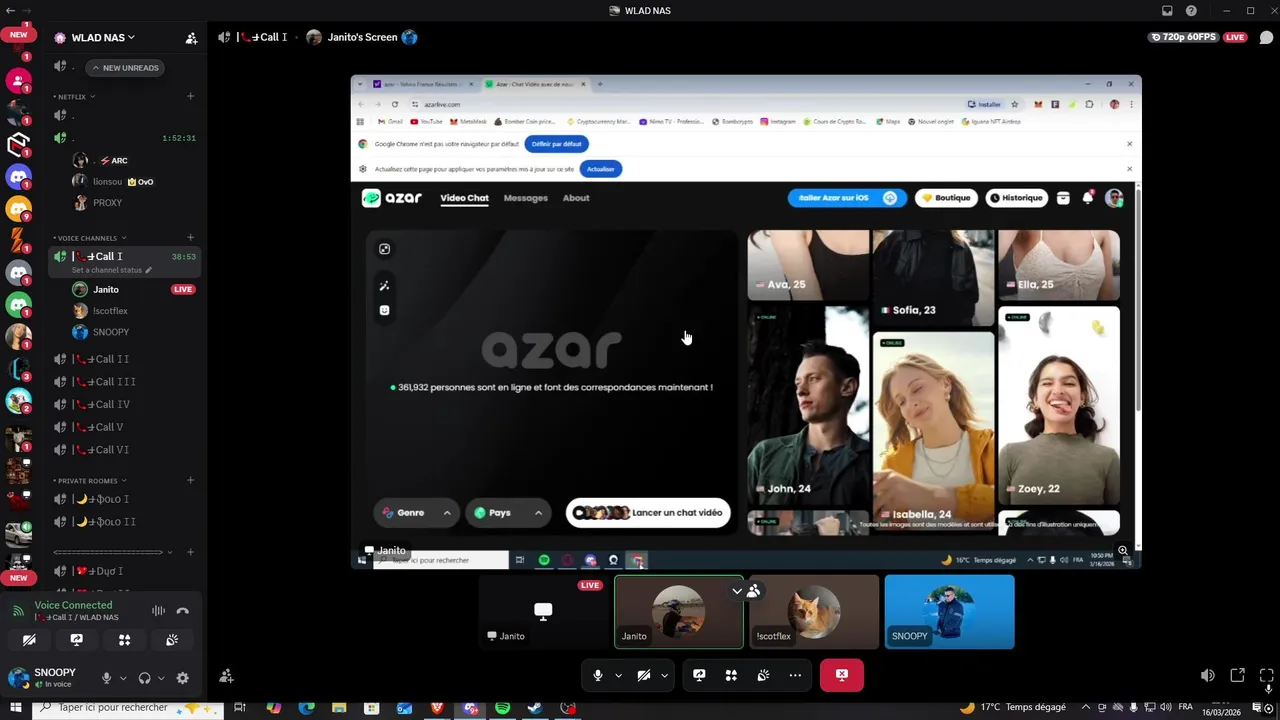Expand microphone options in the call control bar
Viewport: 1280px width, 720px height.
click(x=618, y=676)
